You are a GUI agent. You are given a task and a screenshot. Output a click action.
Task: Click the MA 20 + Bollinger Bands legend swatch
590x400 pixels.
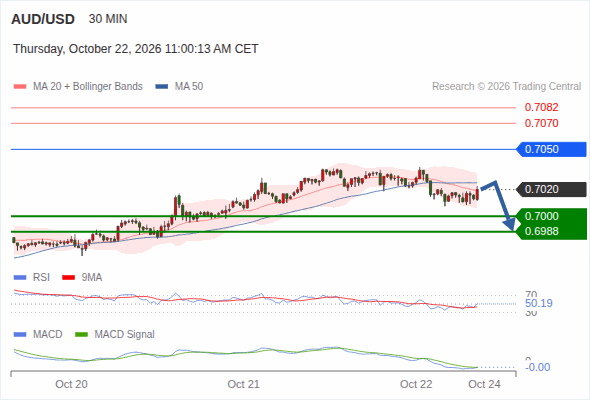20,87
